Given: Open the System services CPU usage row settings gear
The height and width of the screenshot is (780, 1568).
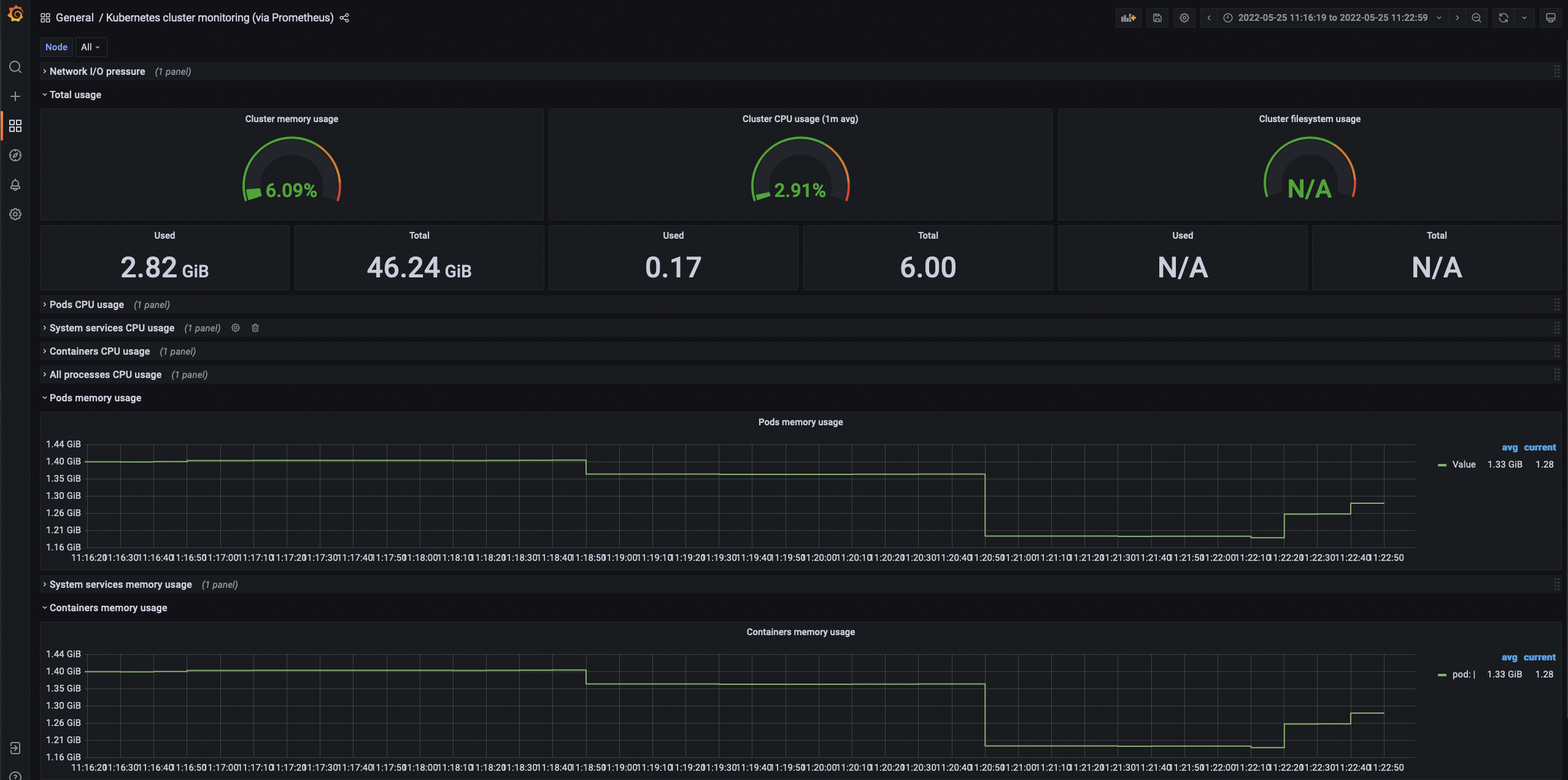Looking at the screenshot, I should tap(236, 328).
